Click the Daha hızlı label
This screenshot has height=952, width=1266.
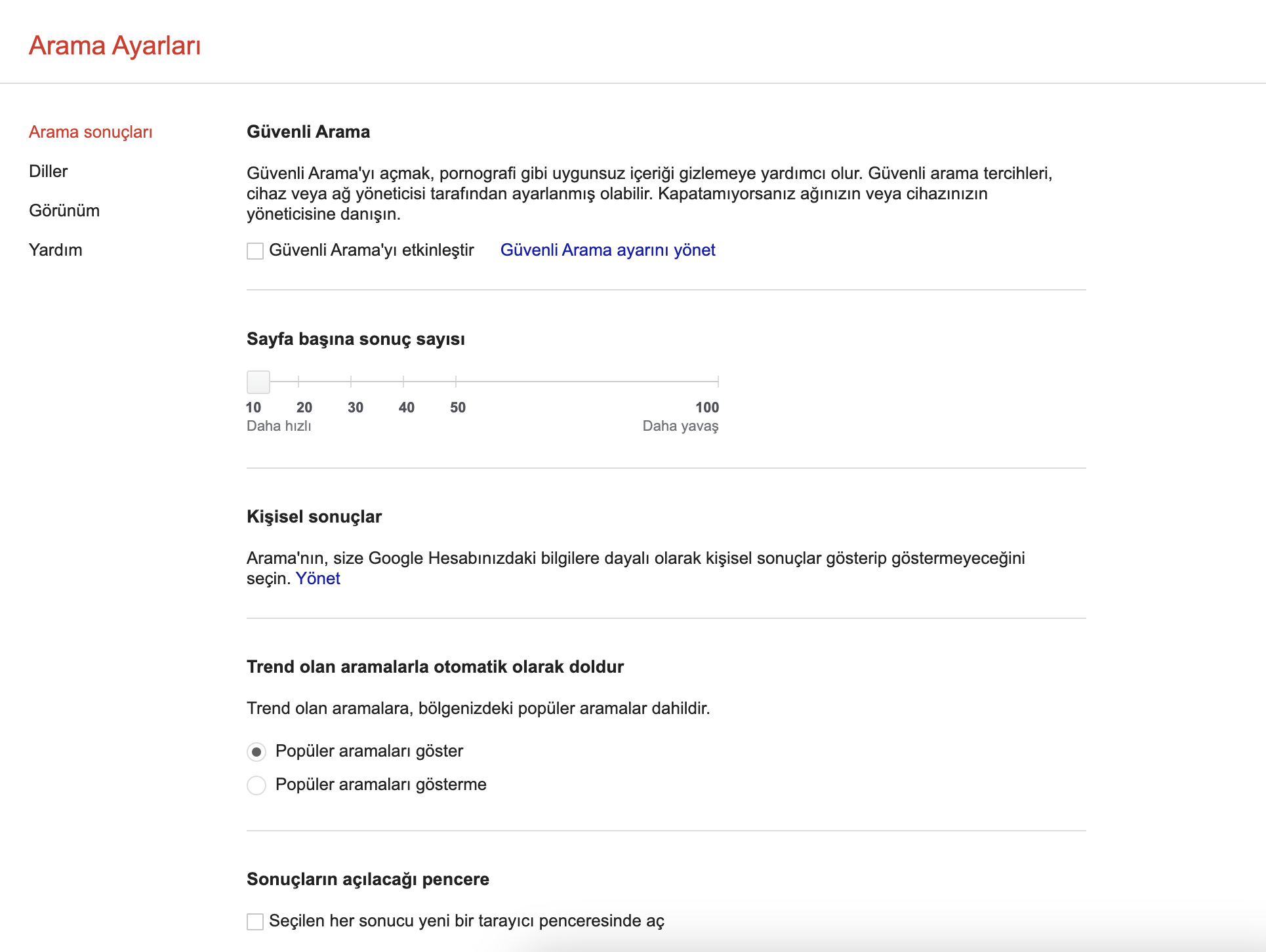tap(279, 426)
